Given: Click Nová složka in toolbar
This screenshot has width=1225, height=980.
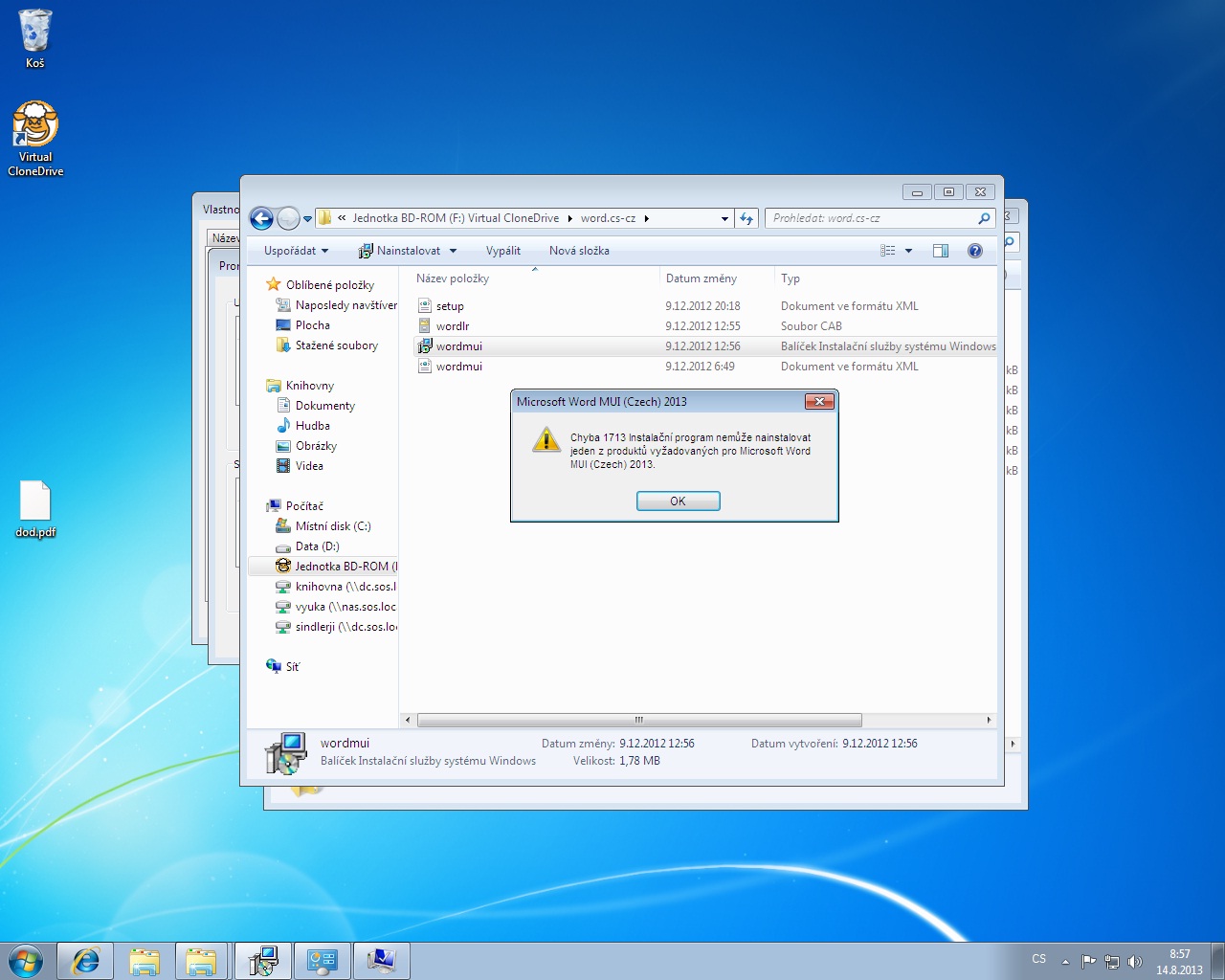Looking at the screenshot, I should [x=579, y=251].
